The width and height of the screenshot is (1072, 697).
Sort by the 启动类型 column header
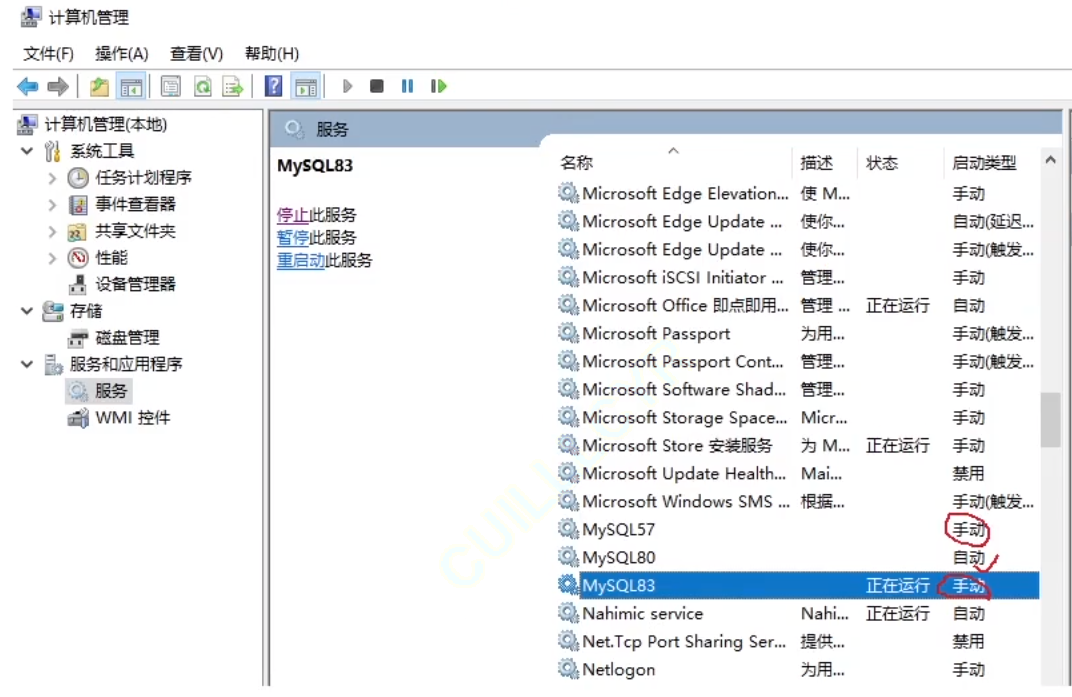[x=984, y=163]
